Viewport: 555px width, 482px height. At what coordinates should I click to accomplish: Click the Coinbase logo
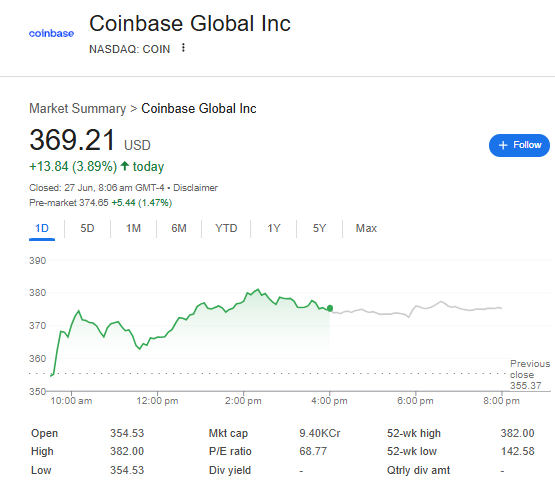(x=51, y=33)
